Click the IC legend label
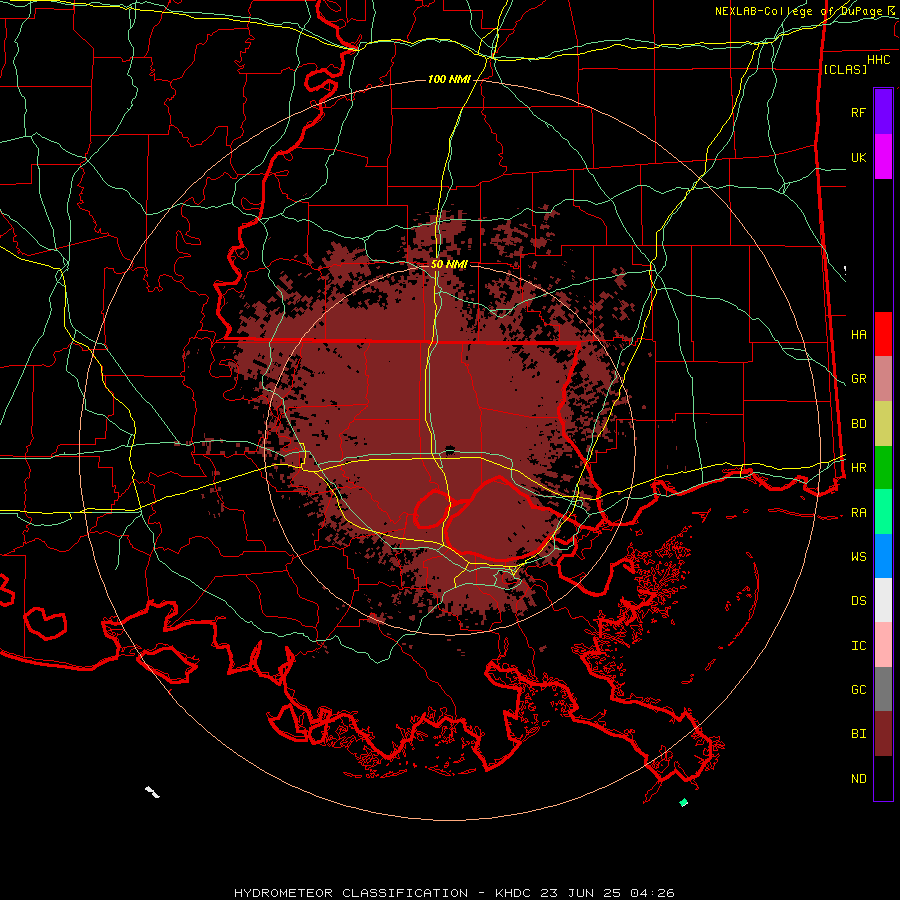This screenshot has width=900, height=900. [x=858, y=645]
